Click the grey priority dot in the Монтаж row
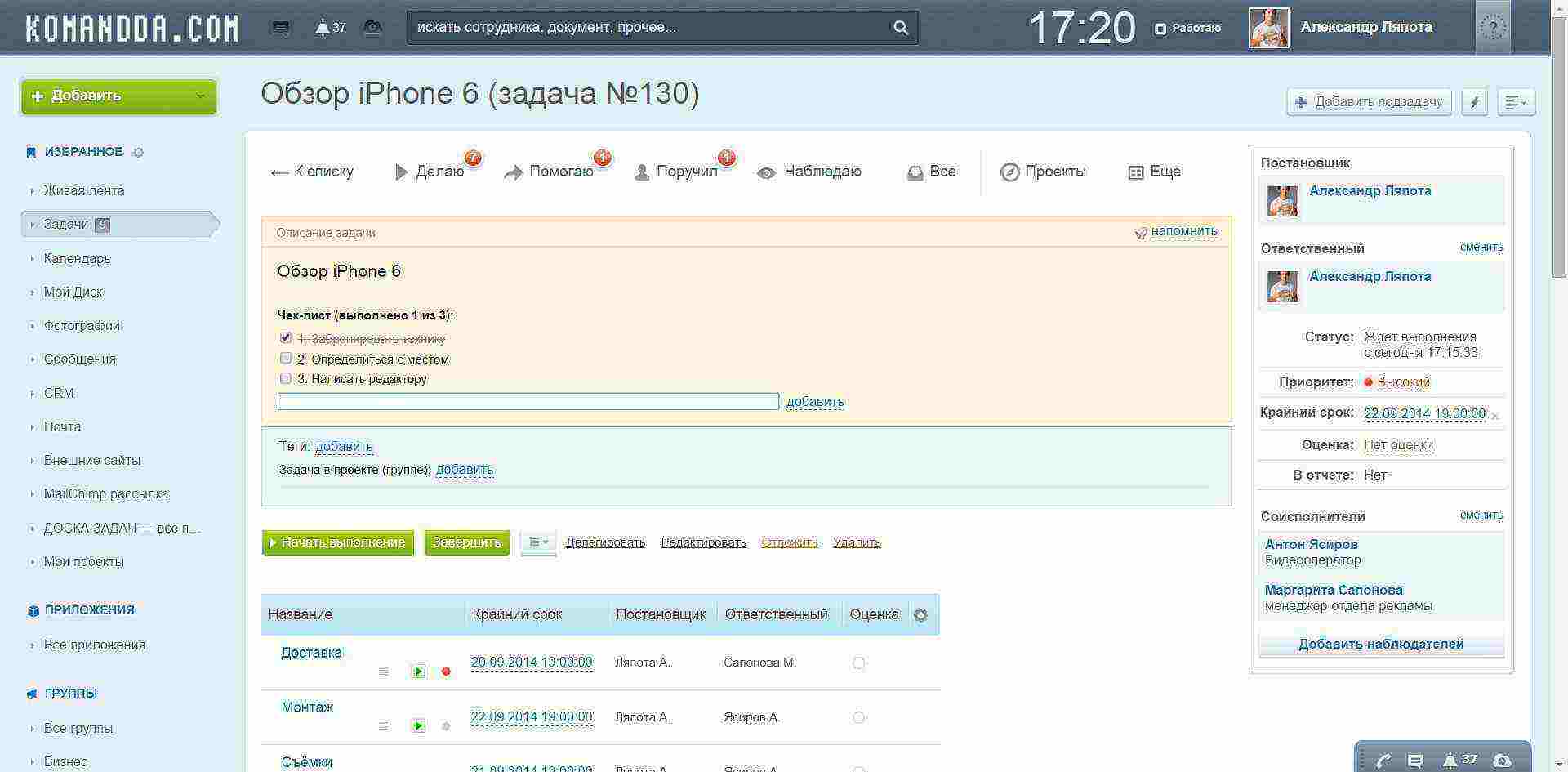The image size is (1568, 772). [446, 725]
